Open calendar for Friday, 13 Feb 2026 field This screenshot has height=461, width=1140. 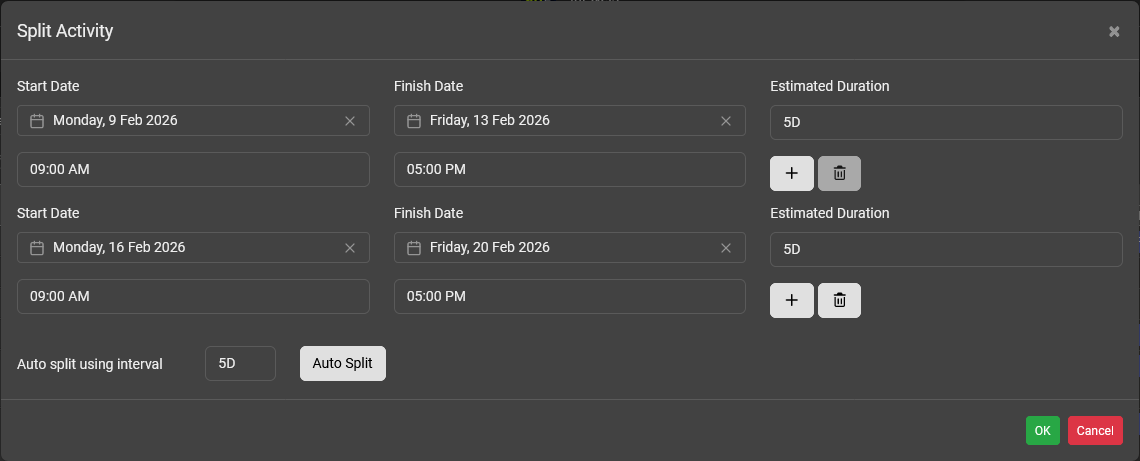tap(414, 121)
